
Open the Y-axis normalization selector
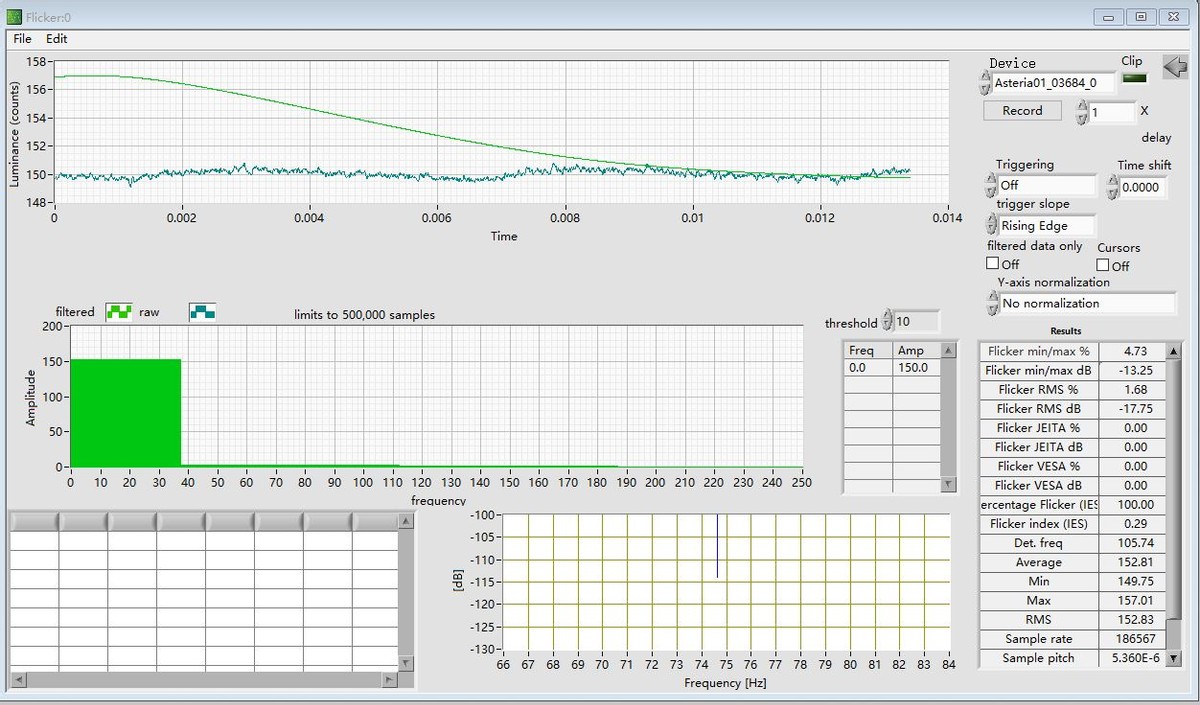1087,303
